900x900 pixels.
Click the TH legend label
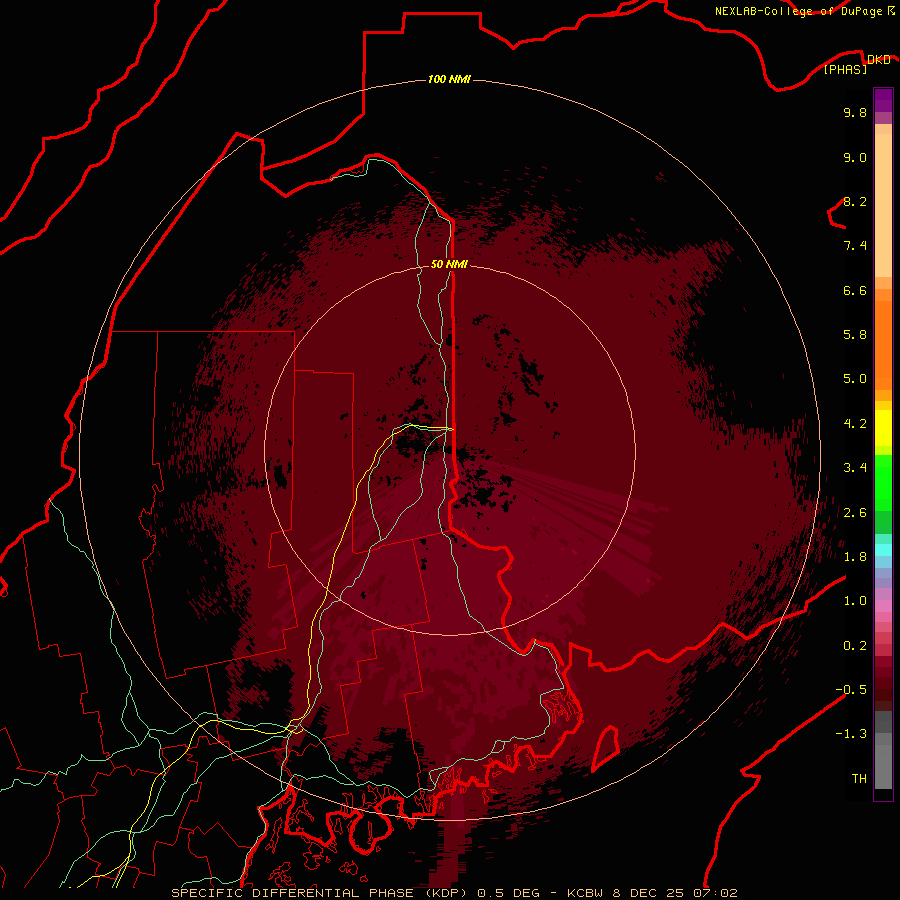tap(859, 778)
